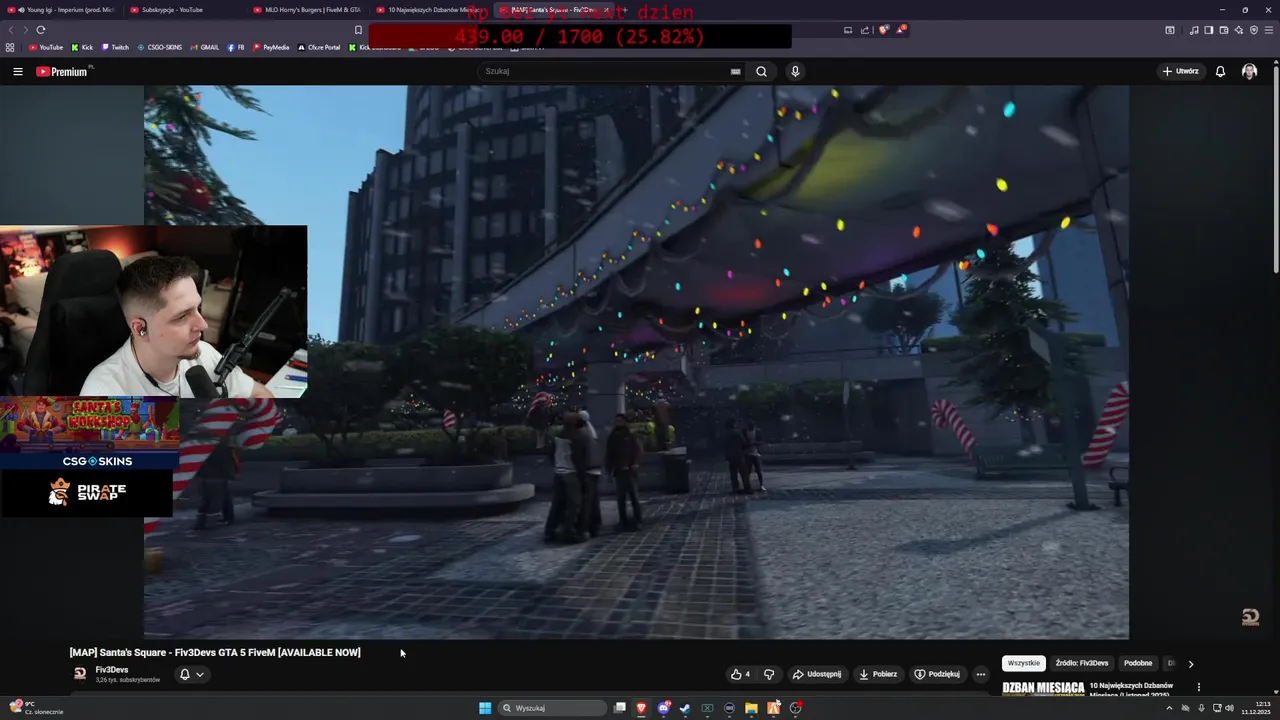Image resolution: width=1280 pixels, height=720 pixels.
Task: Open File Explorer from the taskbar
Action: click(751, 708)
